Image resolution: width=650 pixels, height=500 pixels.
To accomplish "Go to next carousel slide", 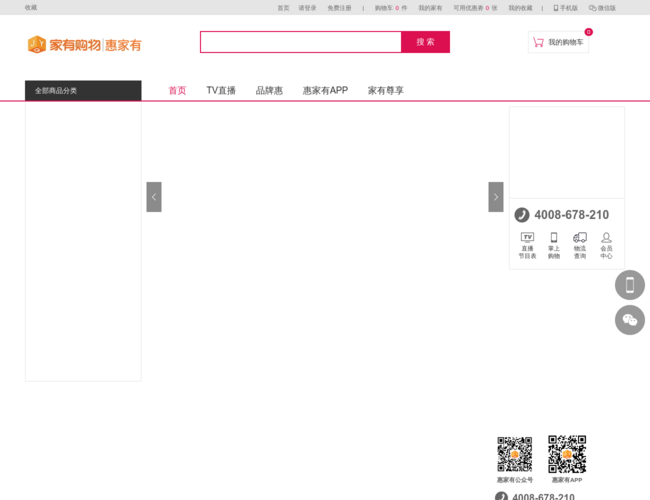I will pos(496,197).
